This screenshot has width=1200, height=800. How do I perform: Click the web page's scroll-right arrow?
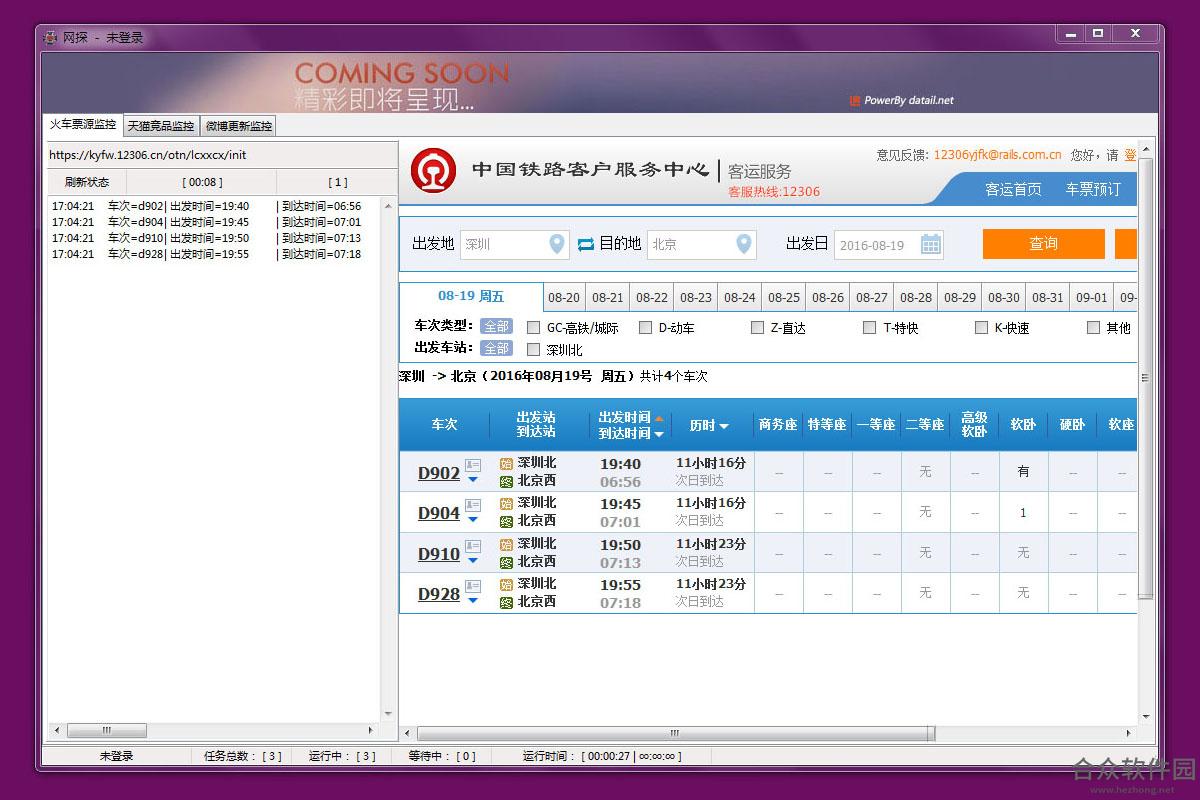coord(1130,733)
